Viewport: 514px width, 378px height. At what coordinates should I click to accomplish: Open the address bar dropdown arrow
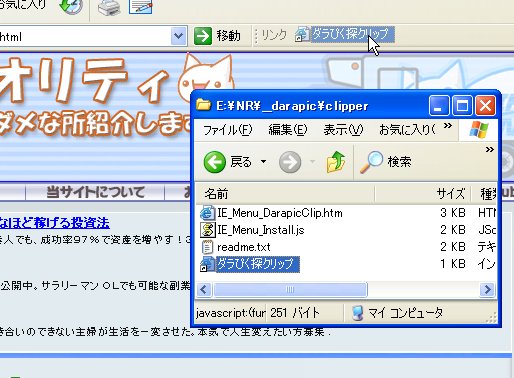pyautogui.click(x=179, y=36)
